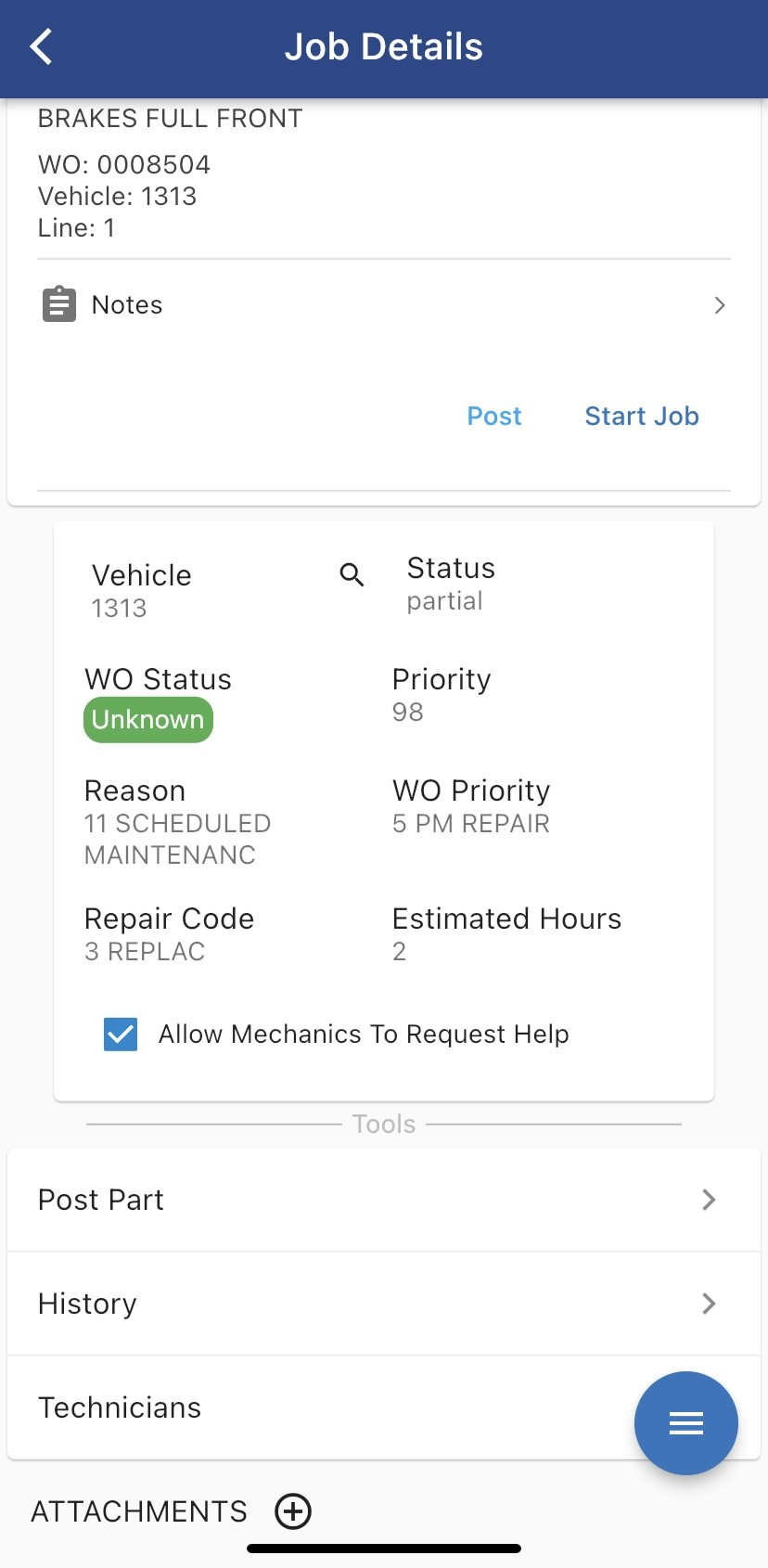The width and height of the screenshot is (768, 1568).
Task: Toggle Allow Mechanics To Request Help checkbox
Action: pyautogui.click(x=121, y=1034)
